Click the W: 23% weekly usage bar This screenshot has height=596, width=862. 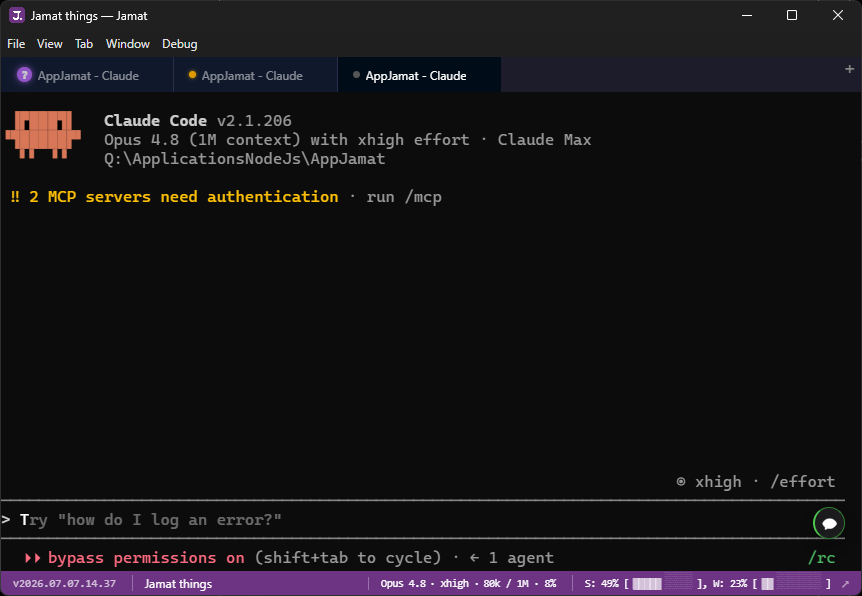click(x=772, y=583)
